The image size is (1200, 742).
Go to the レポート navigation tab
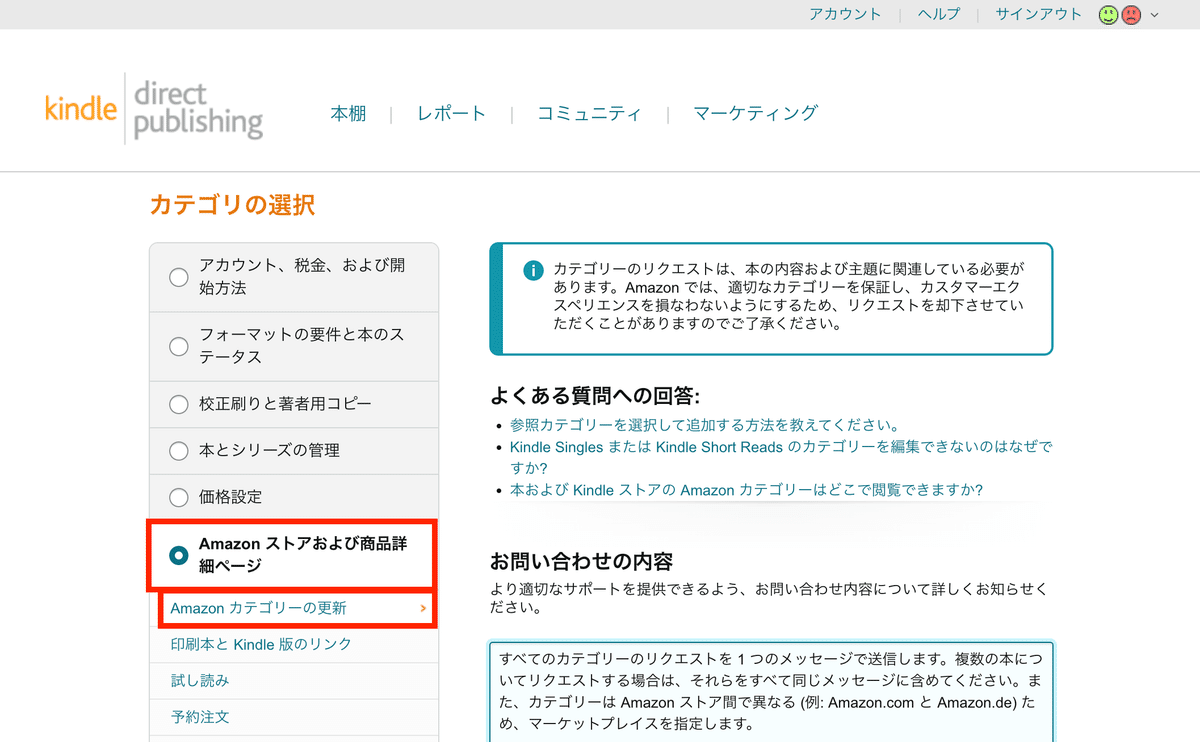tap(451, 114)
